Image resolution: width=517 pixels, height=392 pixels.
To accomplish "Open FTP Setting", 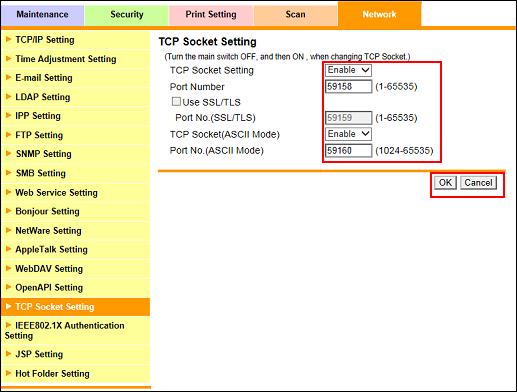I will (x=76, y=135).
